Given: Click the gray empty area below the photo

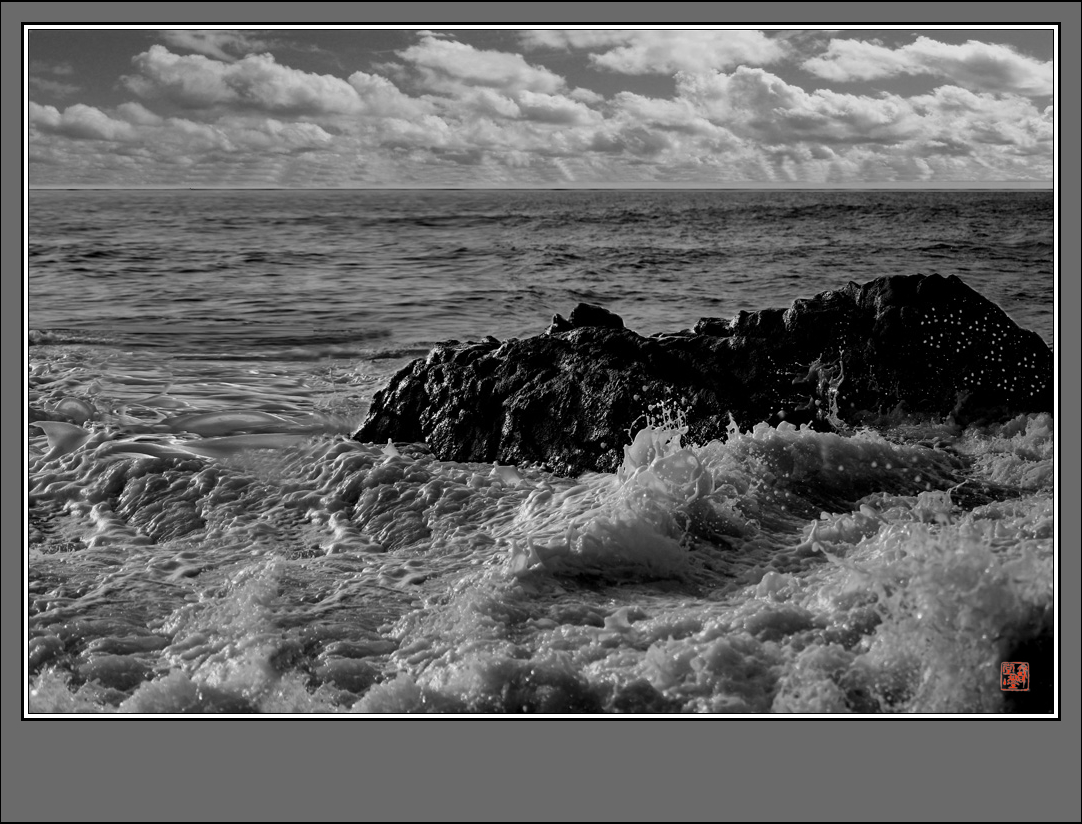Looking at the screenshot, I should coord(540,770).
